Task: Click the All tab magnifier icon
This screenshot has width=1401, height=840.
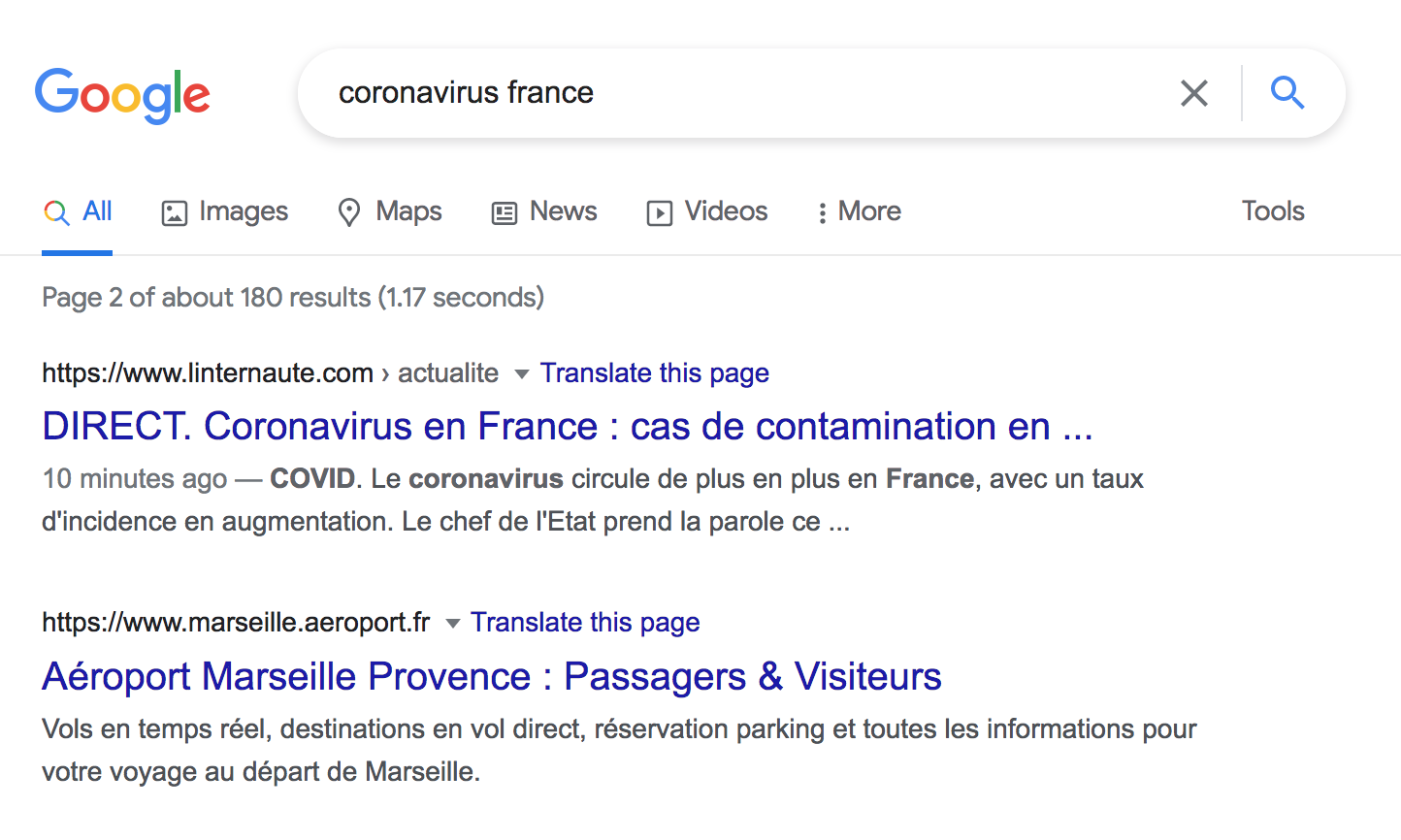Action: 56,212
